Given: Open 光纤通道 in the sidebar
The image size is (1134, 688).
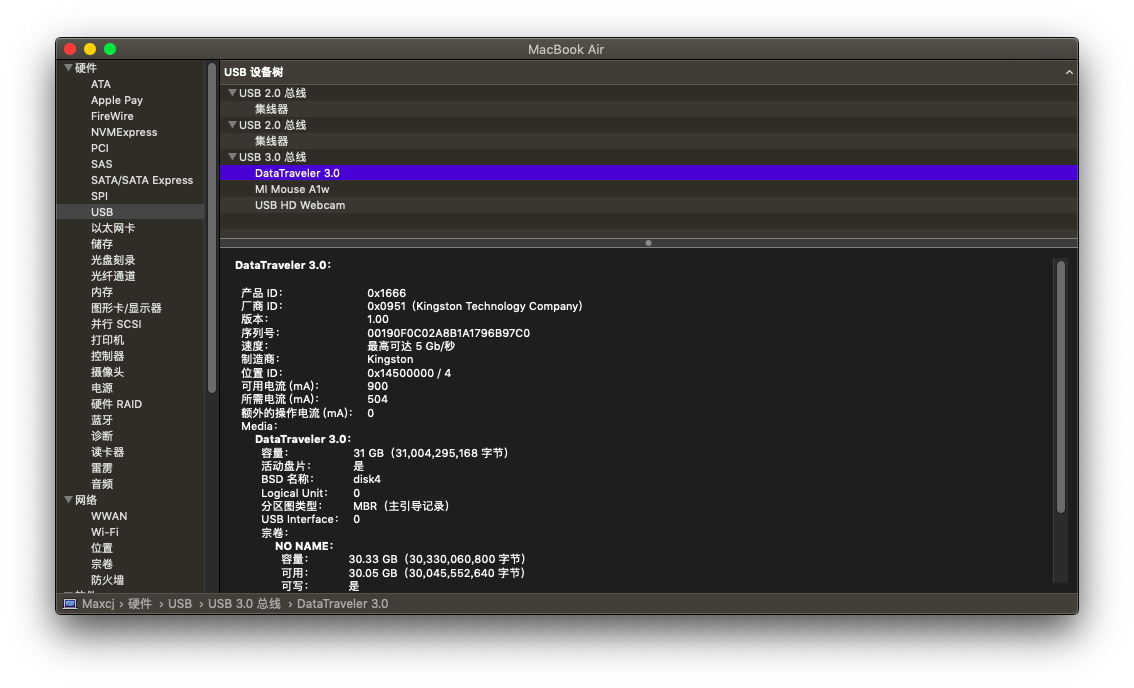Looking at the screenshot, I should [x=113, y=276].
